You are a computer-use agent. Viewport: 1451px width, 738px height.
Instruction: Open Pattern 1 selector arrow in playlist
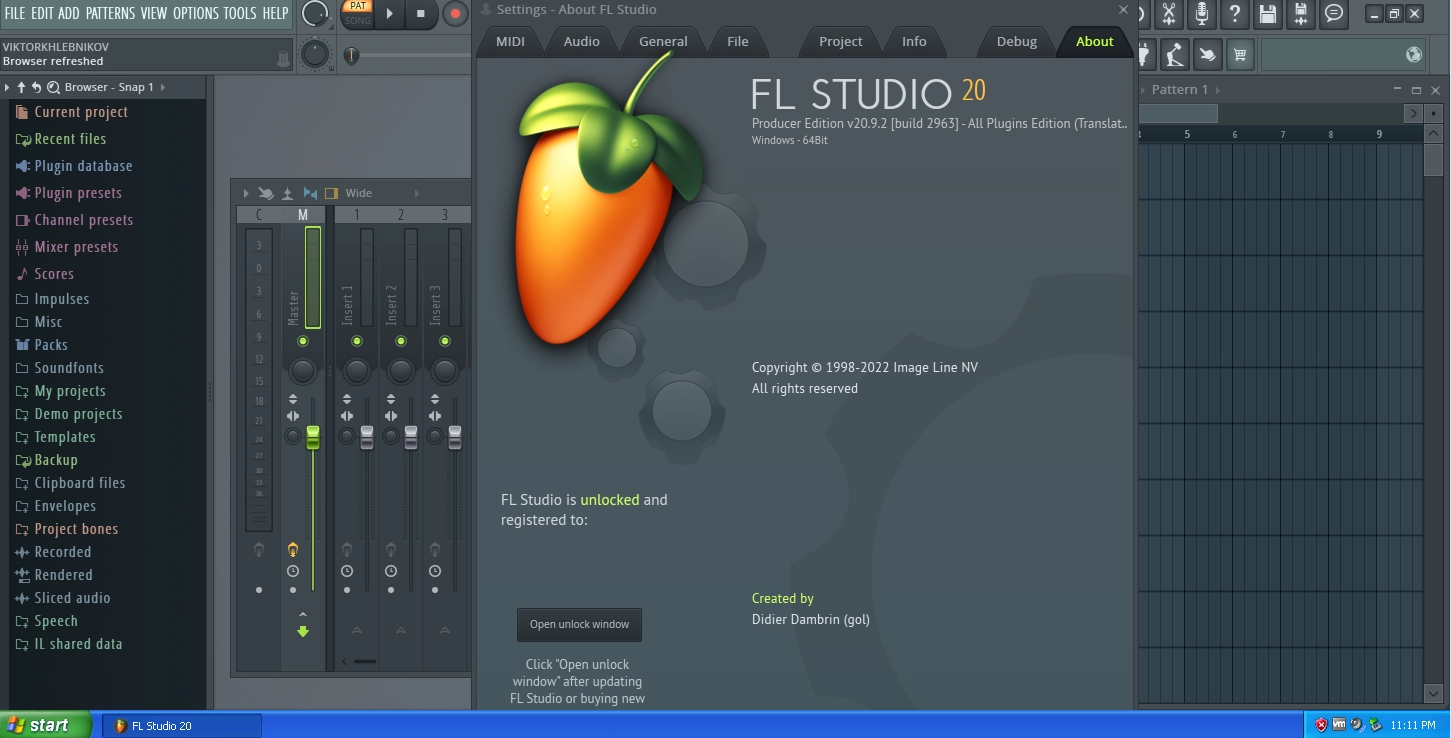point(1219,89)
